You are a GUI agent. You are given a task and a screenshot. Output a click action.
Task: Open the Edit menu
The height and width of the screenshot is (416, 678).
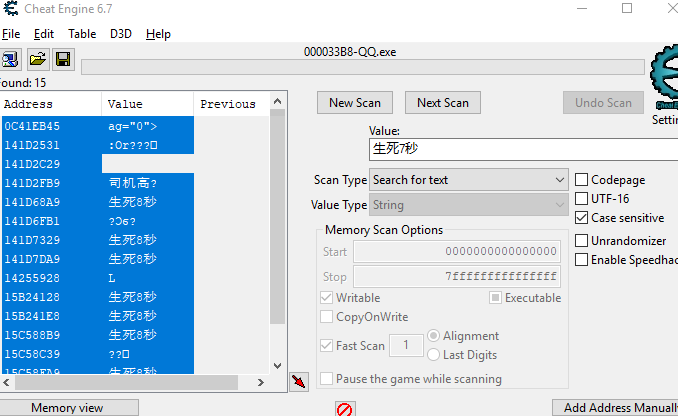pyautogui.click(x=44, y=34)
